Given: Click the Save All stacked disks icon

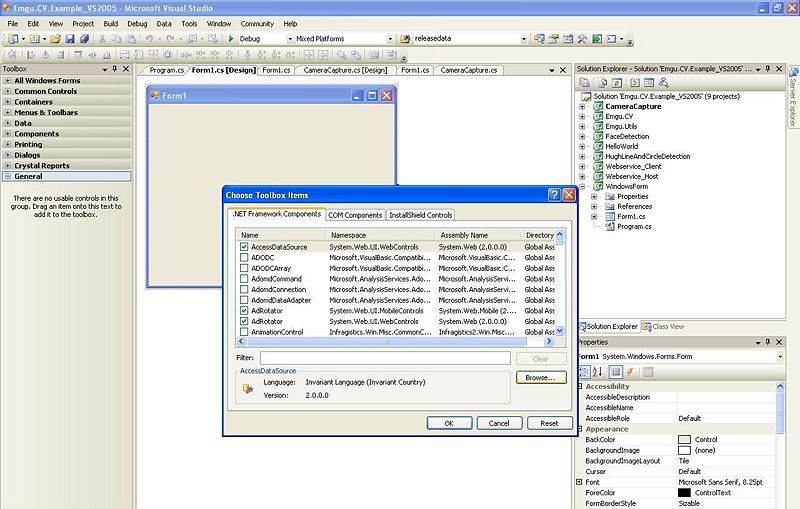Looking at the screenshot, I should coord(84,39).
